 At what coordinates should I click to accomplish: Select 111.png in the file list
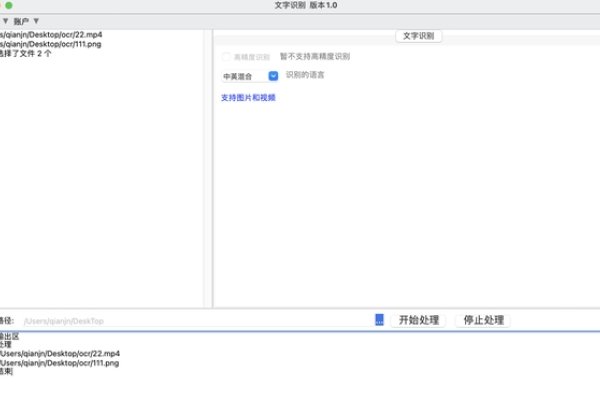tap(51, 44)
